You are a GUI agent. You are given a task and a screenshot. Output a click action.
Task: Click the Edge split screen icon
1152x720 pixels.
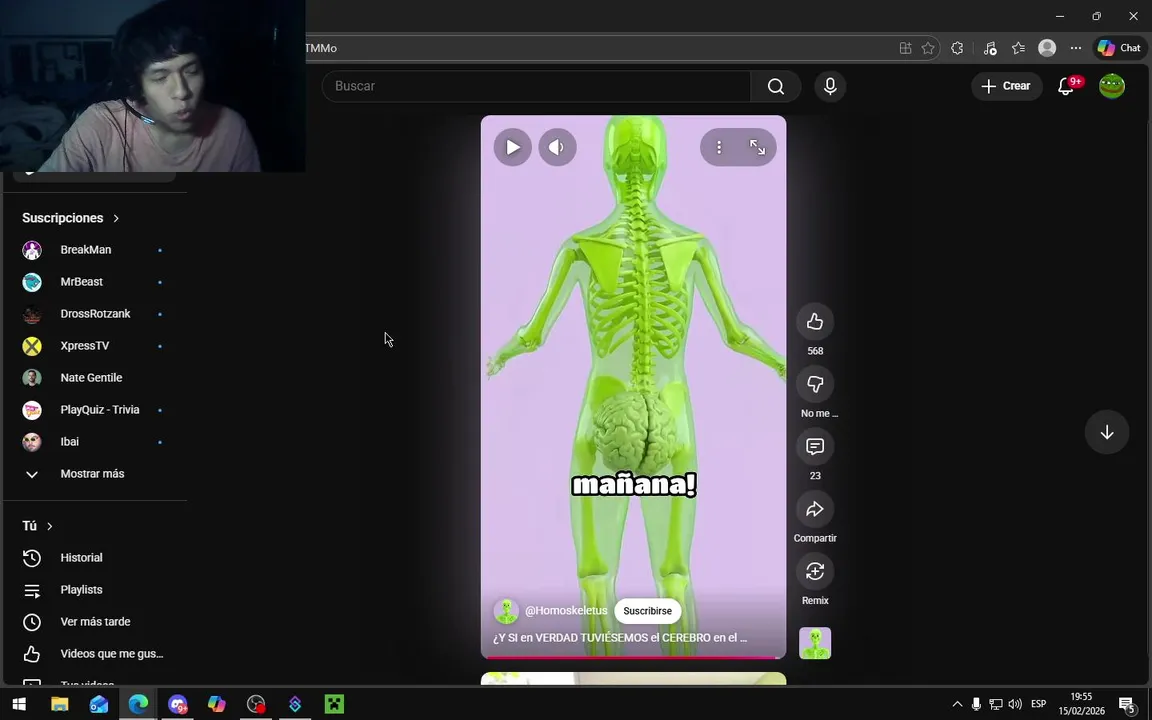[x=905, y=48]
